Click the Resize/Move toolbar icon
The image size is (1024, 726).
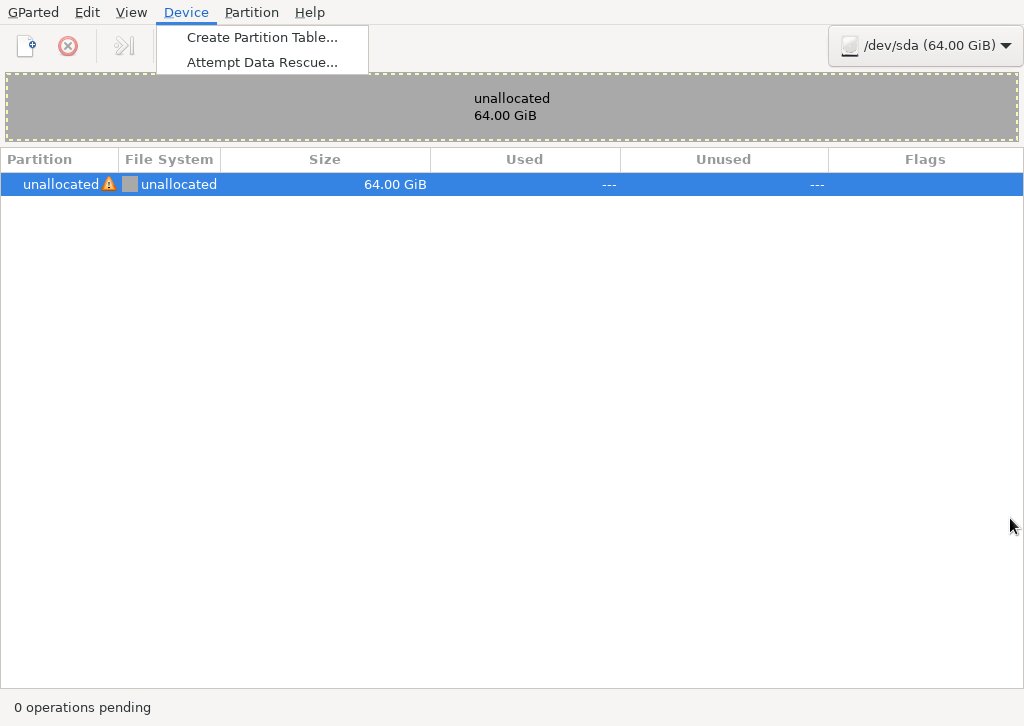click(124, 46)
